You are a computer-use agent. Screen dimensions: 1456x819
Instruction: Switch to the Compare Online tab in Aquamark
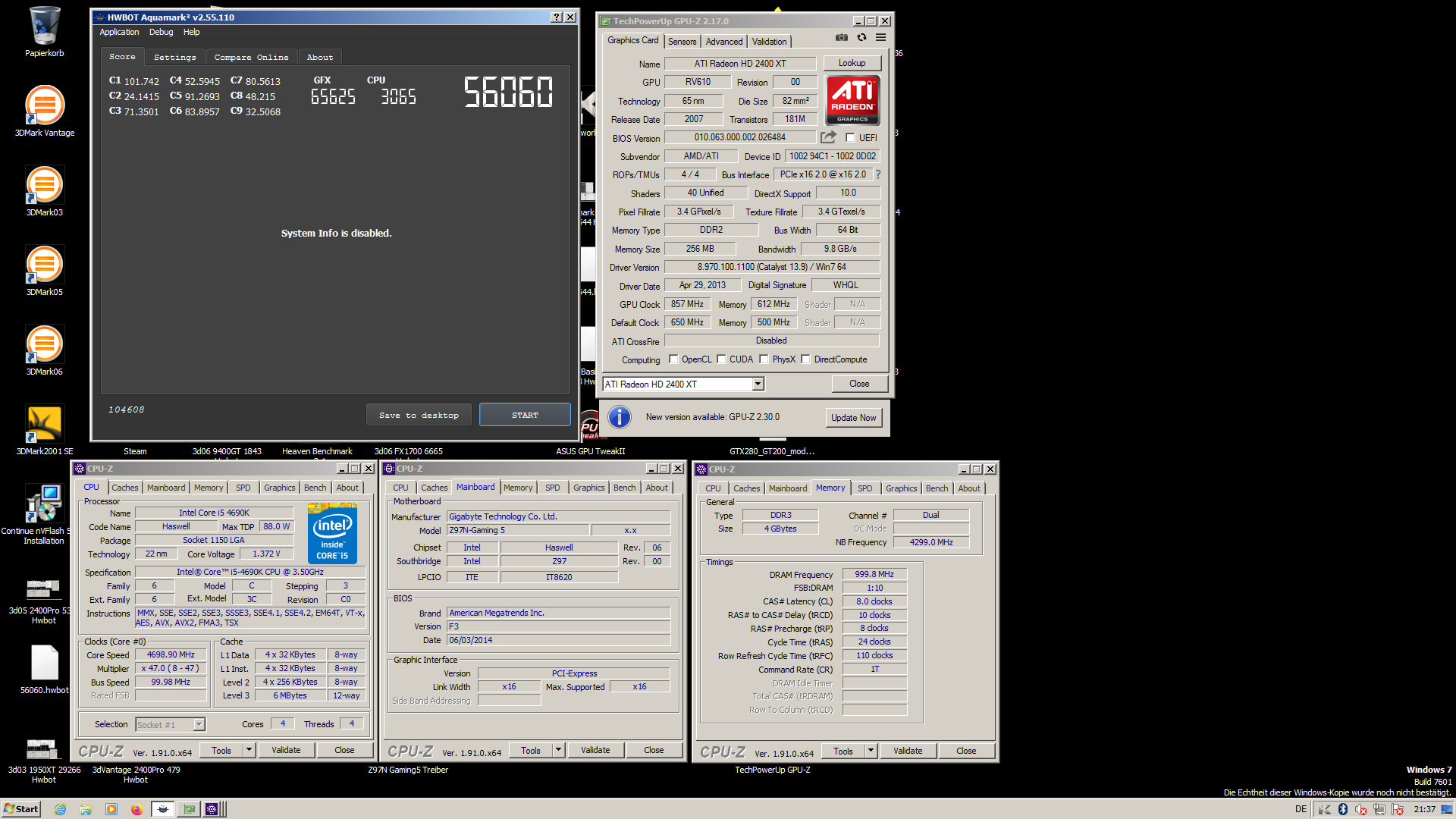(x=251, y=58)
